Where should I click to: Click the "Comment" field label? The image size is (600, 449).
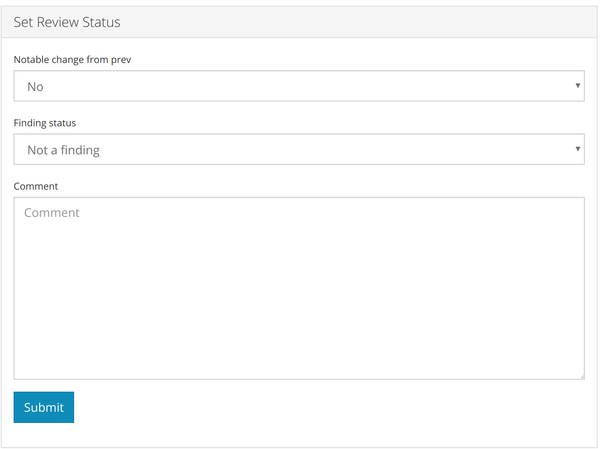(36, 186)
